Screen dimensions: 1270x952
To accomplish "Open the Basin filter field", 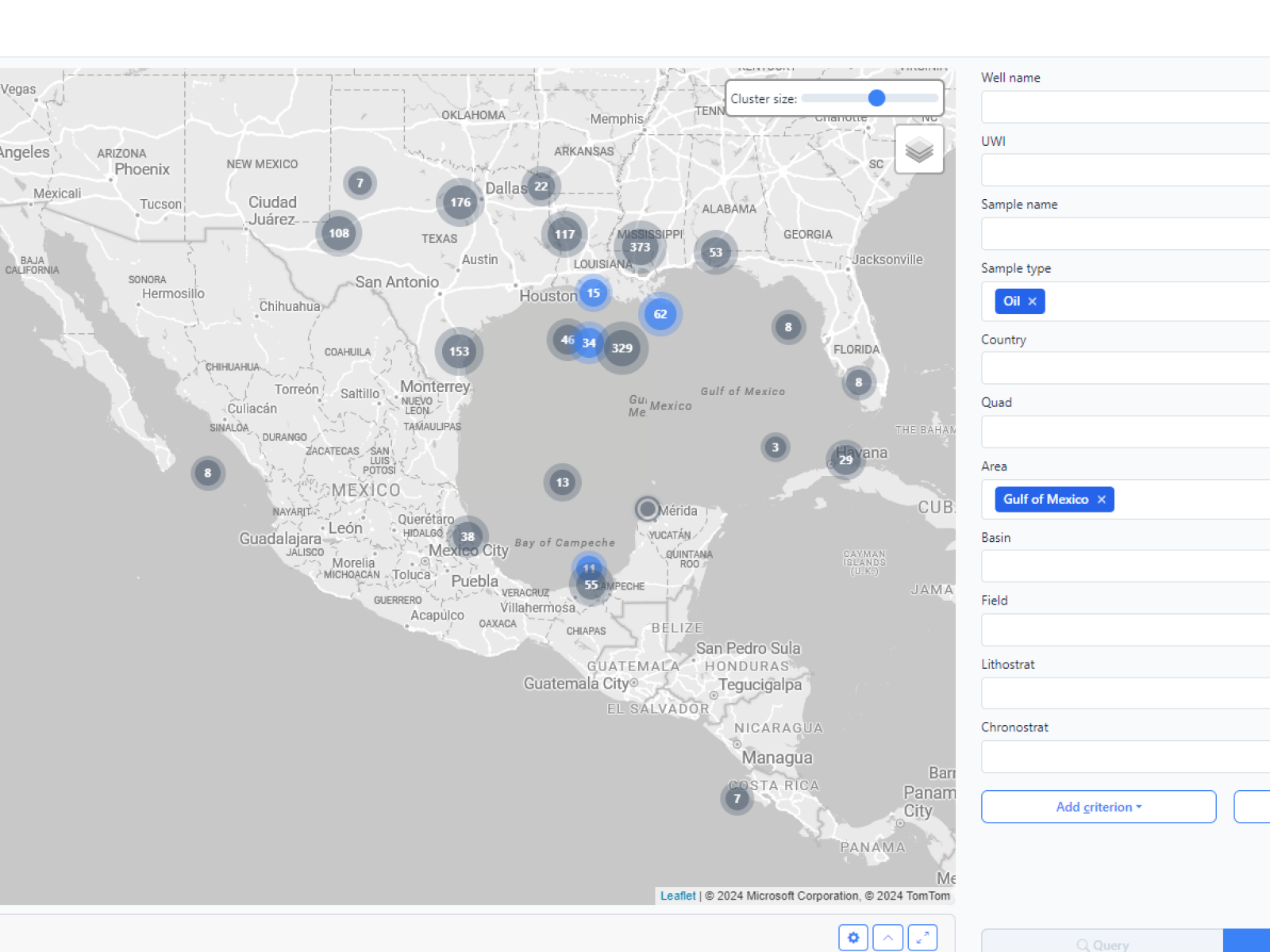I will (x=1126, y=566).
